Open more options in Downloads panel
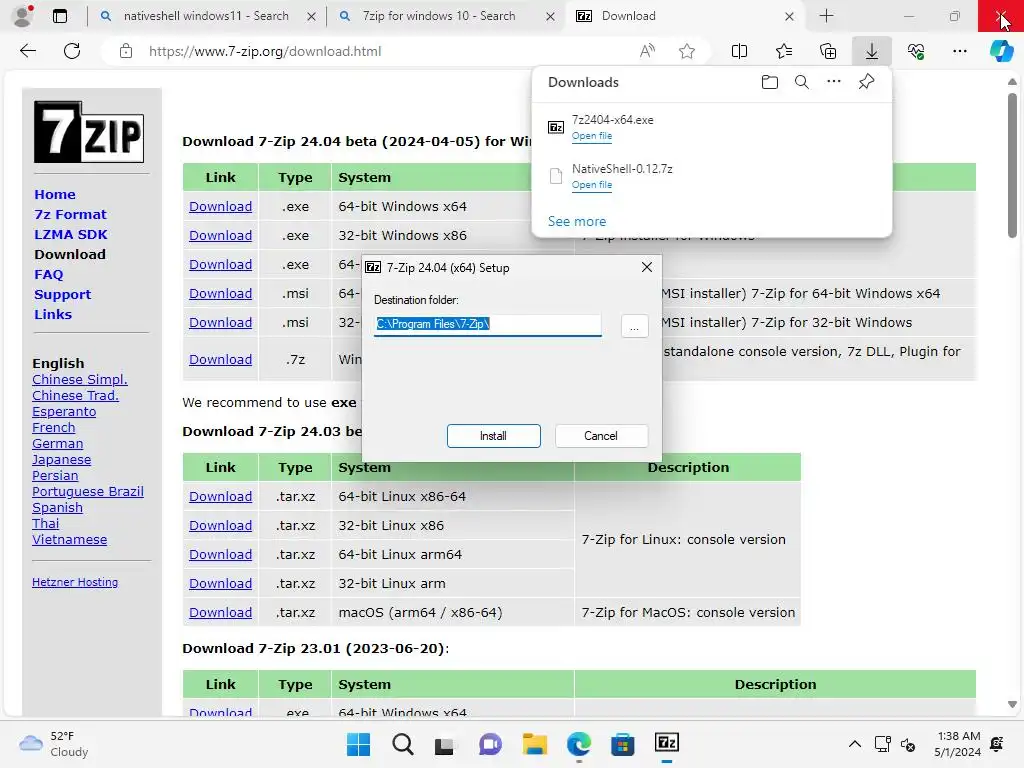The height and width of the screenshot is (768, 1024). coord(834,82)
